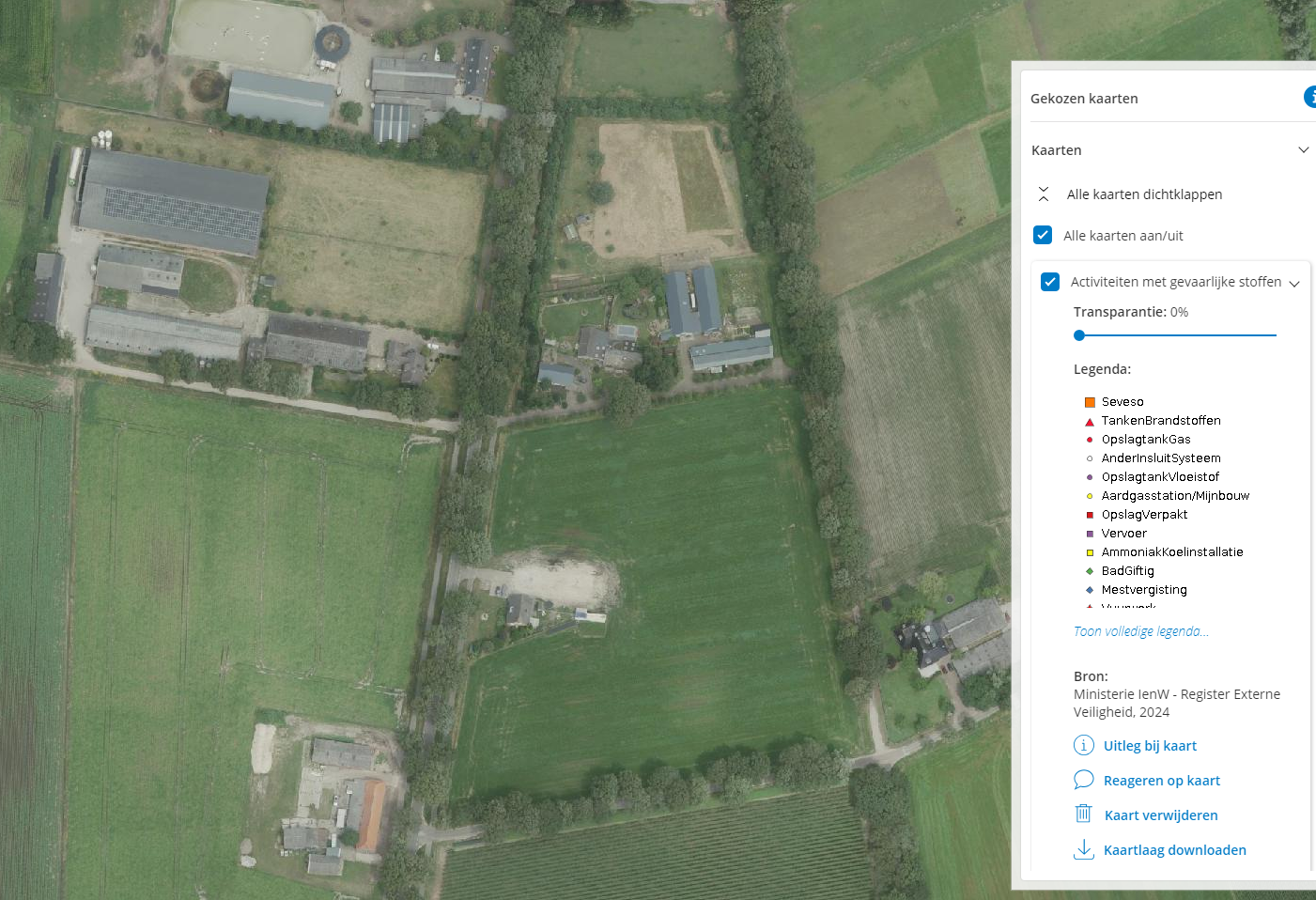Collapse the Activiteiten met gevaarlijke stoffen chevron
Screen dimensions: 1316x900
[1294, 284]
